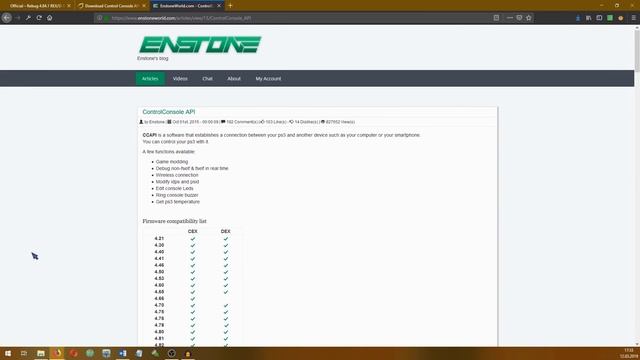The image size is (640, 360).
Task: Click the green extension icon in toolbar
Action: tap(610, 18)
